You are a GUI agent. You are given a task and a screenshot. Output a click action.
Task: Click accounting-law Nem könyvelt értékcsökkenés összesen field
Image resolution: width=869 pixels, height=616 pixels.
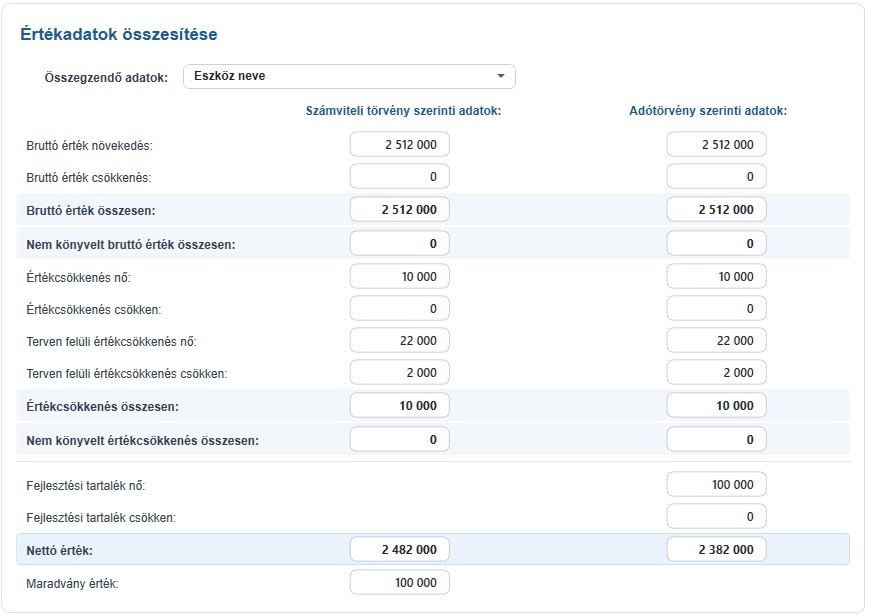click(x=400, y=440)
